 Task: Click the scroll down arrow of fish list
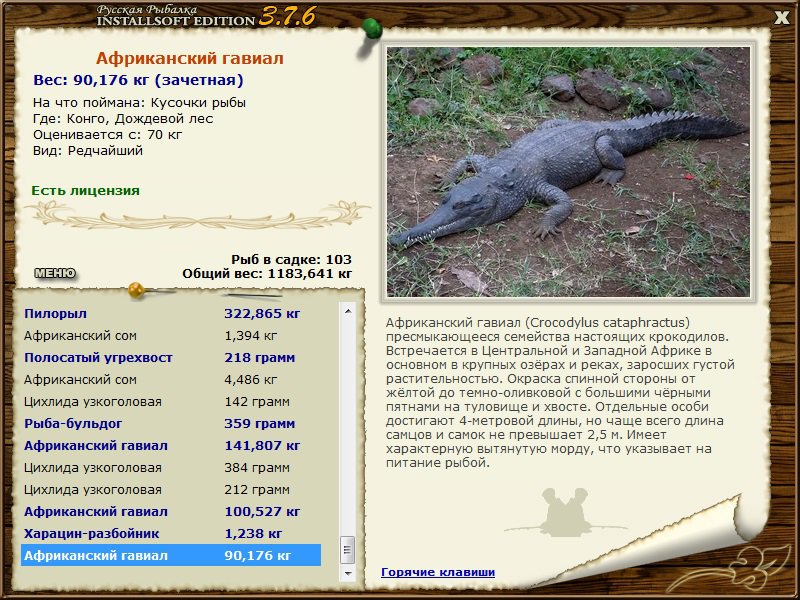[348, 573]
